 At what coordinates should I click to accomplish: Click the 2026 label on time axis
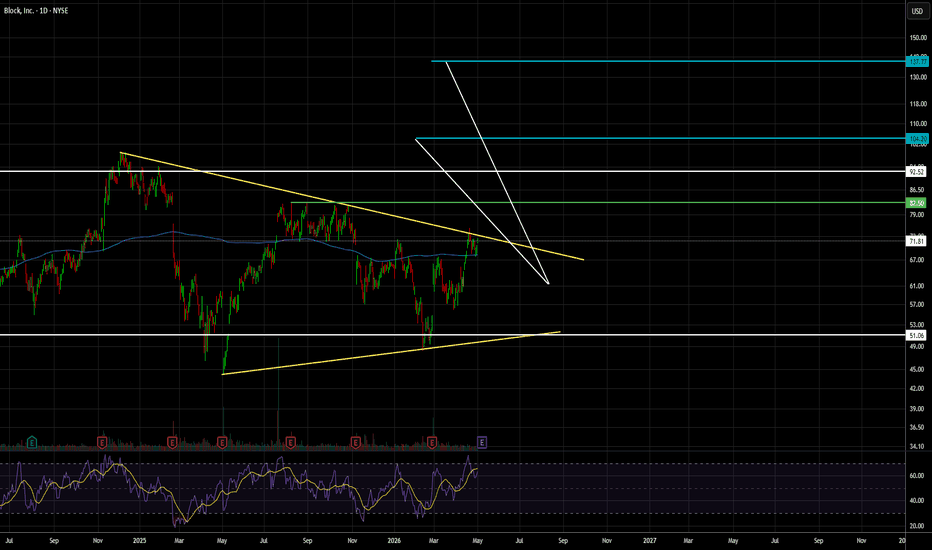pyautogui.click(x=394, y=540)
